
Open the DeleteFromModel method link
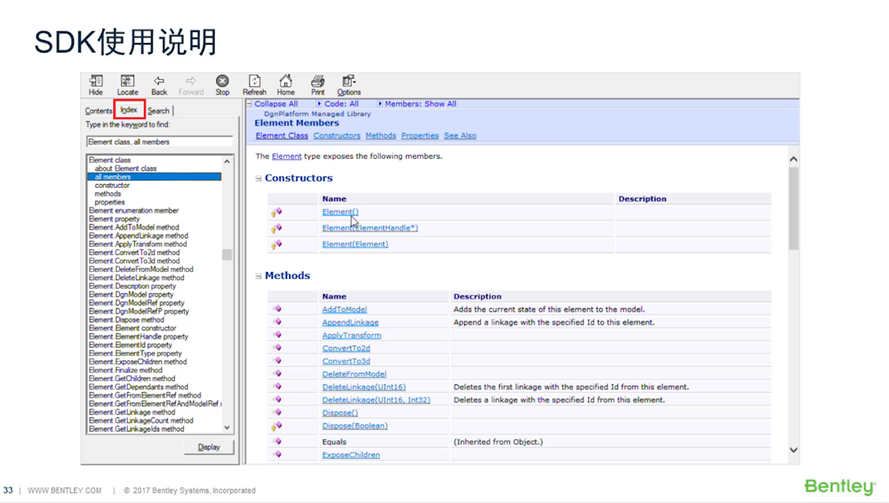click(x=354, y=374)
